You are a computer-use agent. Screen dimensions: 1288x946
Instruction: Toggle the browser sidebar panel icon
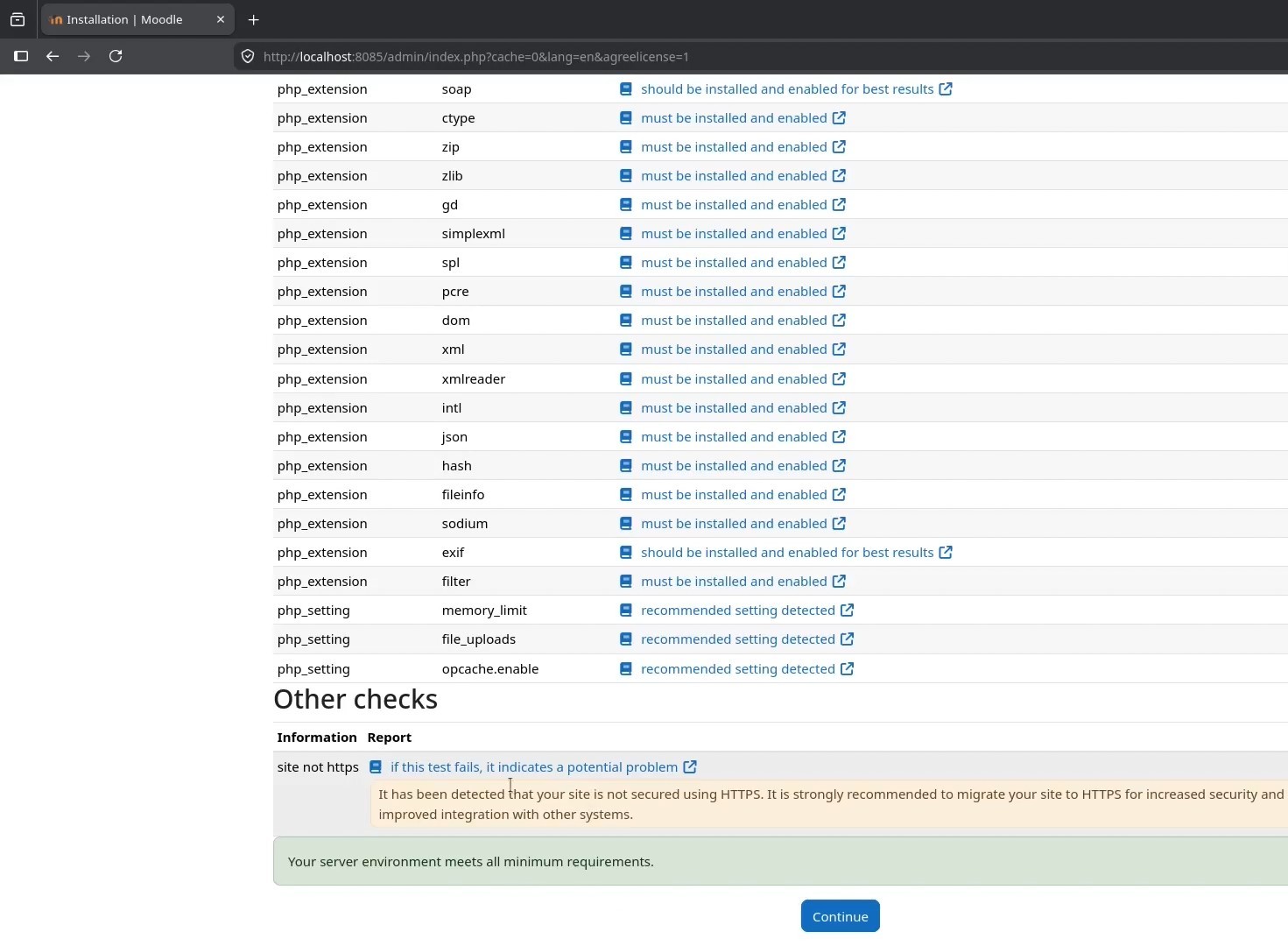21,56
